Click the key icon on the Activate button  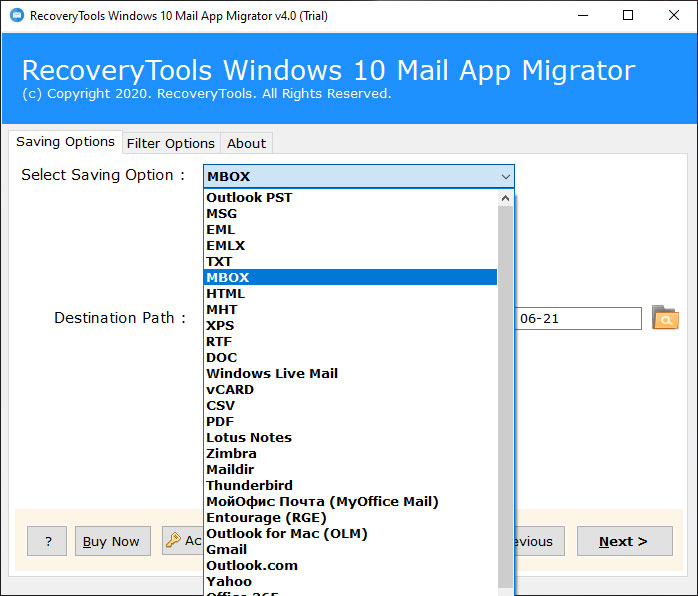tap(173, 540)
